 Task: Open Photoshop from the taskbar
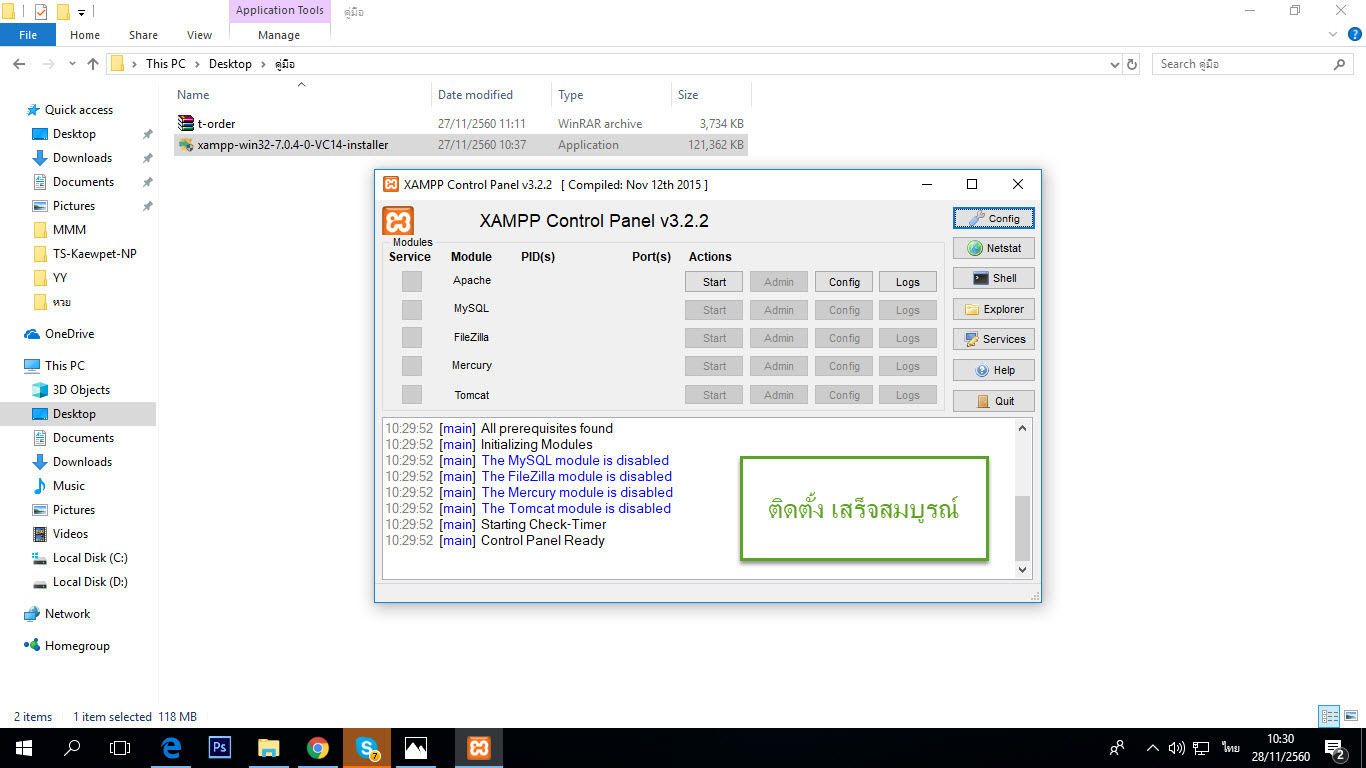(220, 748)
